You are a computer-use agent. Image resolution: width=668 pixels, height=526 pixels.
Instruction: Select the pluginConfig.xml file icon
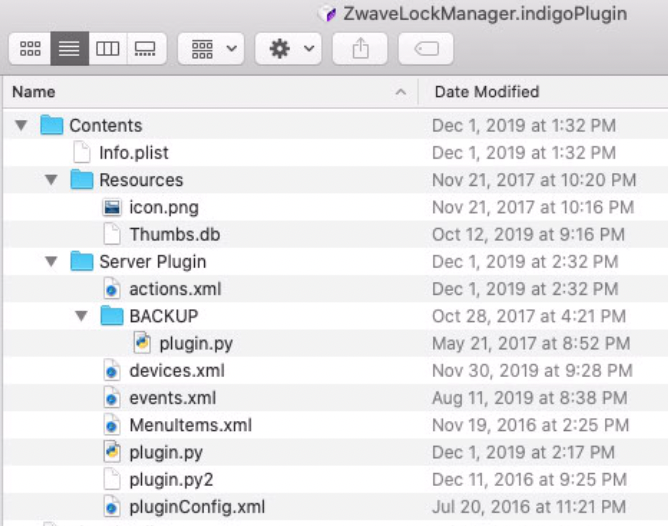[112, 507]
